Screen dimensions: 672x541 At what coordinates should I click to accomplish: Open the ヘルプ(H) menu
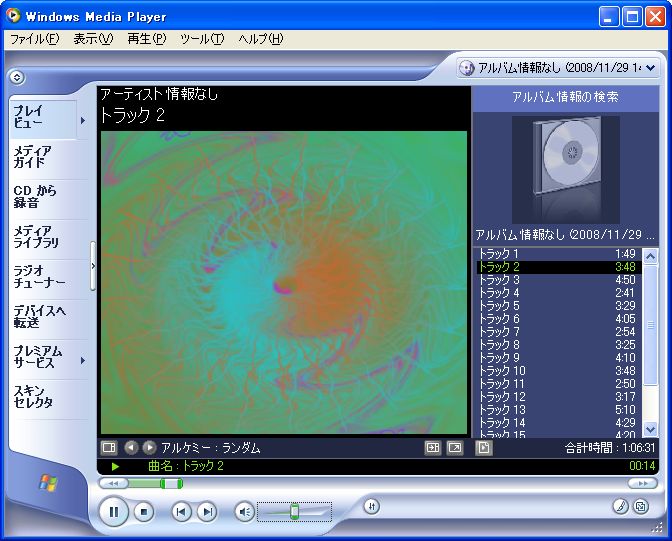point(261,39)
